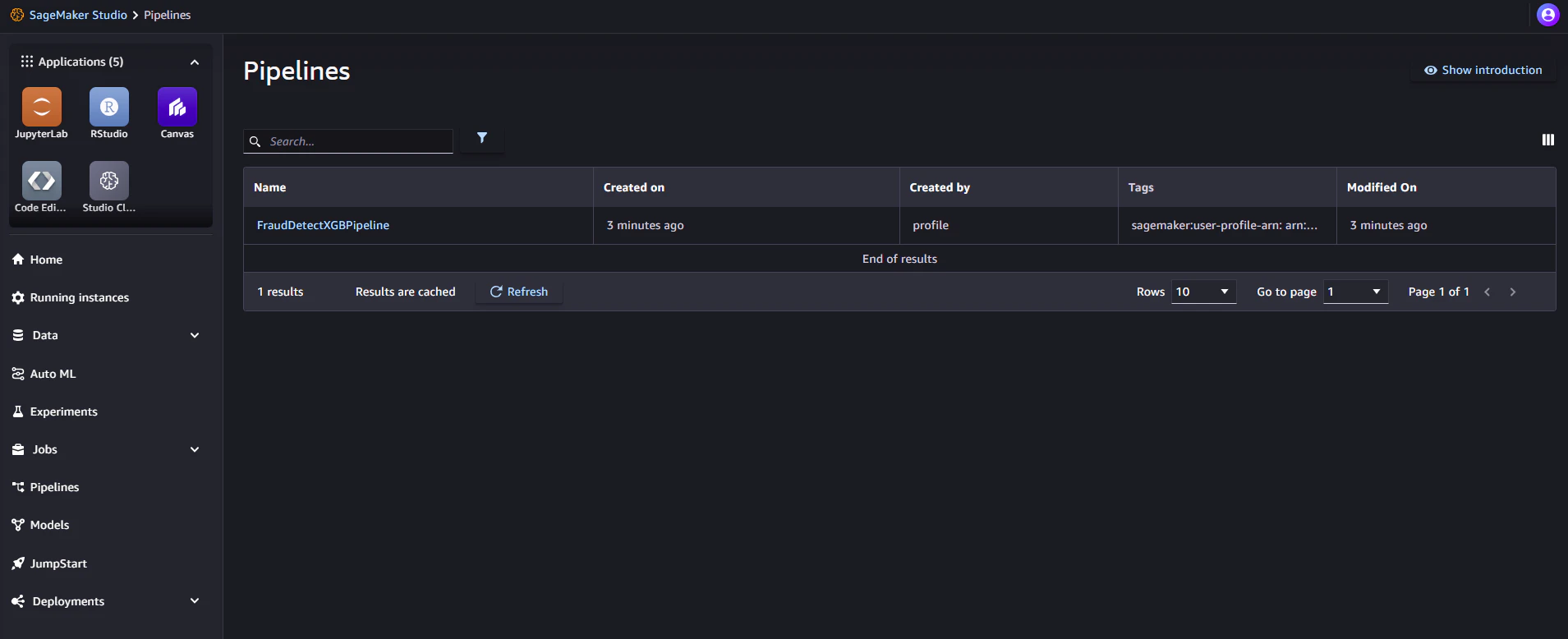
Task: Open the FraudDetectXGBPipeline link
Action: click(x=323, y=225)
